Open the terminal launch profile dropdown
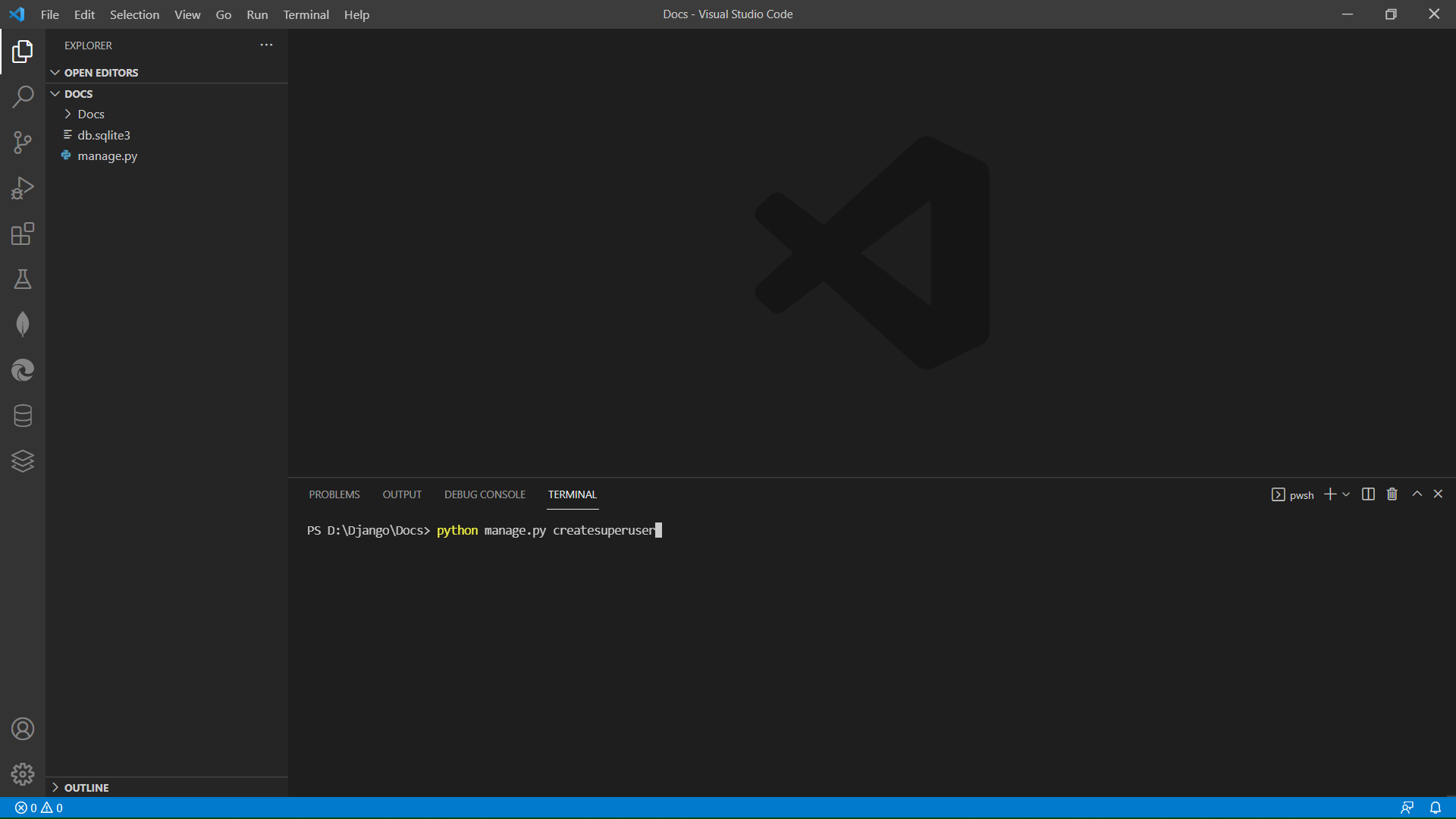This screenshot has width=1456, height=819. [1346, 494]
